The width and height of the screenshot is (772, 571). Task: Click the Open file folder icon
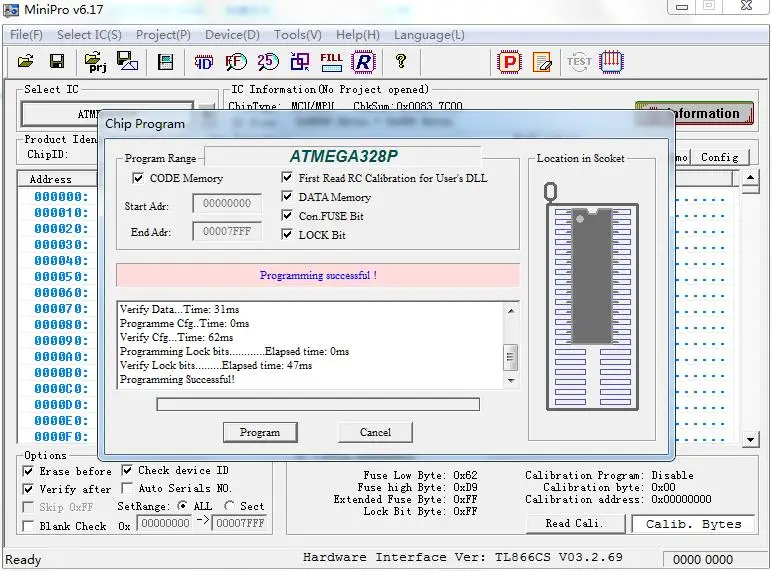pyautogui.click(x=27, y=62)
